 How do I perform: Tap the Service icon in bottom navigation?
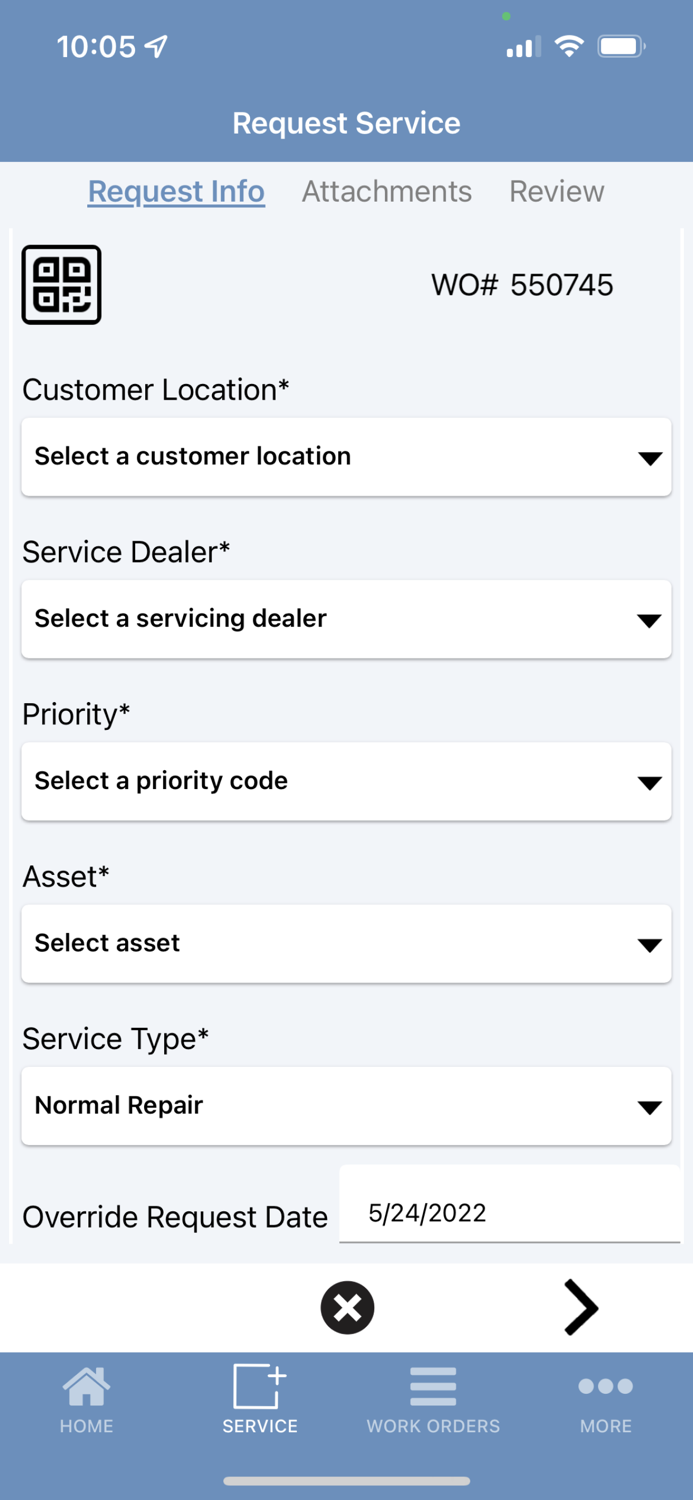(x=259, y=1398)
